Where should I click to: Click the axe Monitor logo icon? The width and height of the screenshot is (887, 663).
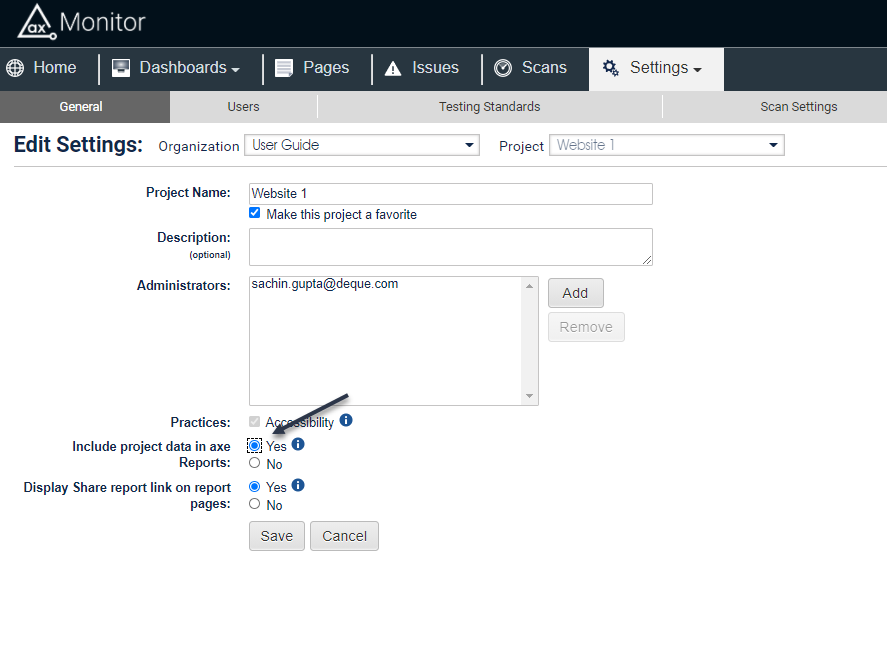click(x=34, y=22)
